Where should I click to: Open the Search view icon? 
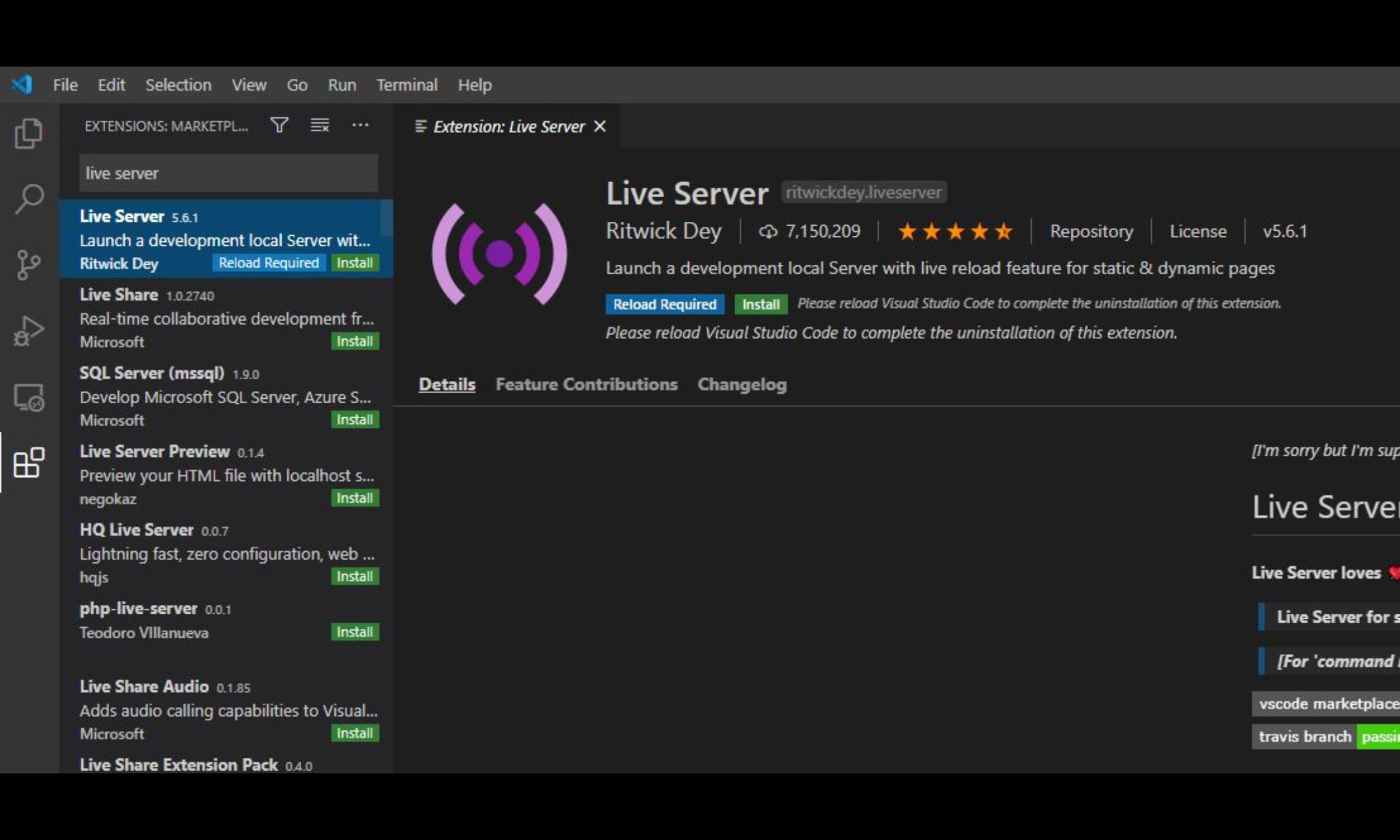(x=29, y=199)
